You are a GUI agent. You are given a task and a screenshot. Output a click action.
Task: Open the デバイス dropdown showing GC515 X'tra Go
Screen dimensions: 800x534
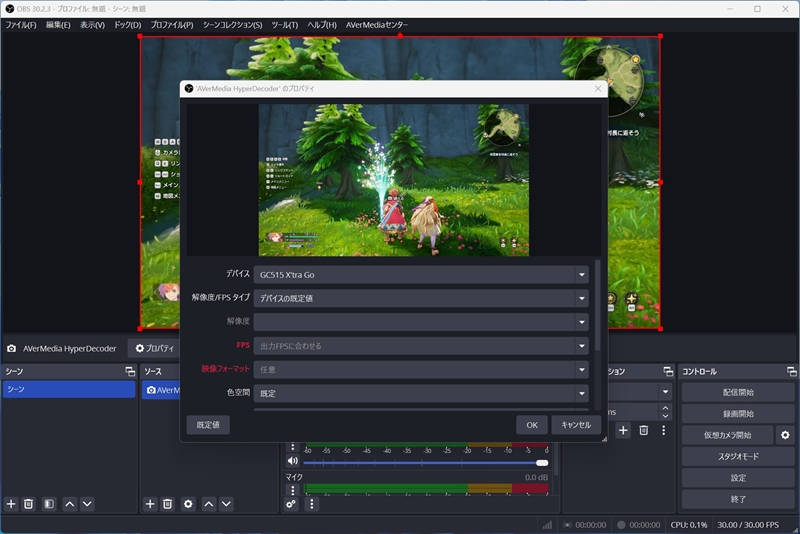(421, 274)
